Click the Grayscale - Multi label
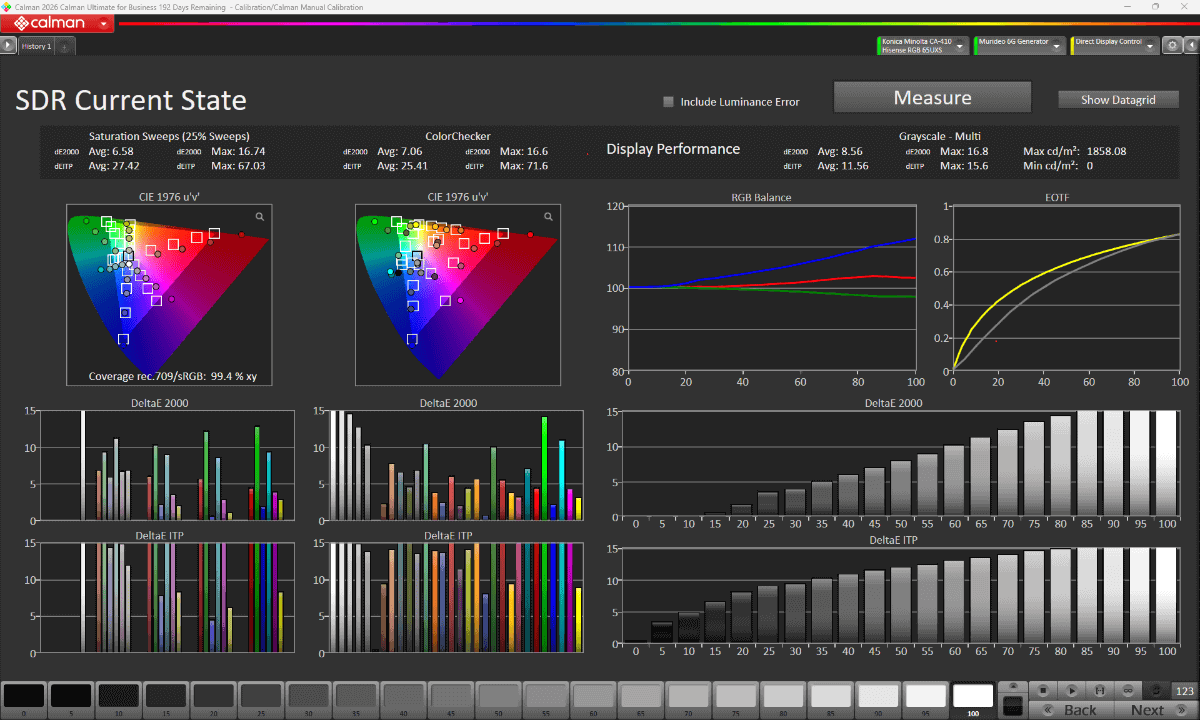Viewport: 1200px width, 720px height. (938, 135)
